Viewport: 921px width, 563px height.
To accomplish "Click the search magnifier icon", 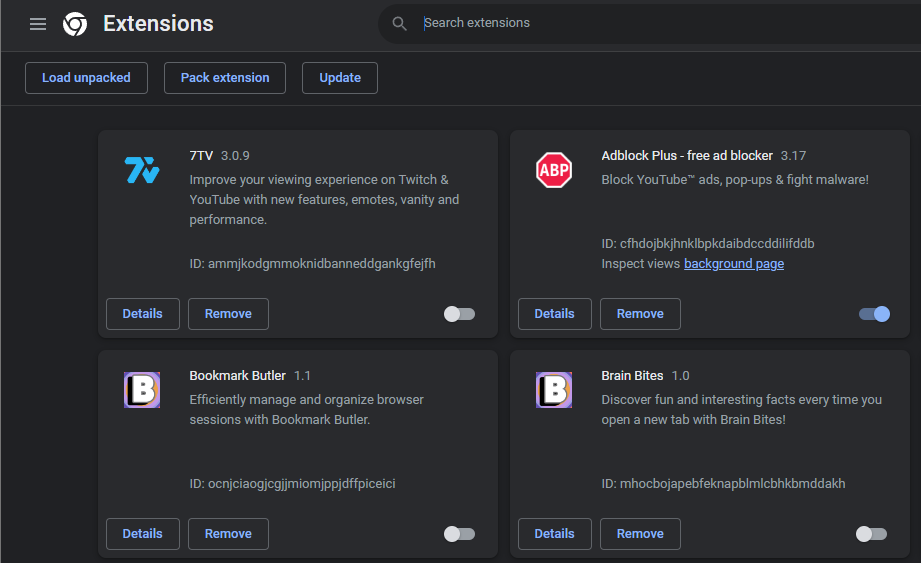I will coord(400,23).
